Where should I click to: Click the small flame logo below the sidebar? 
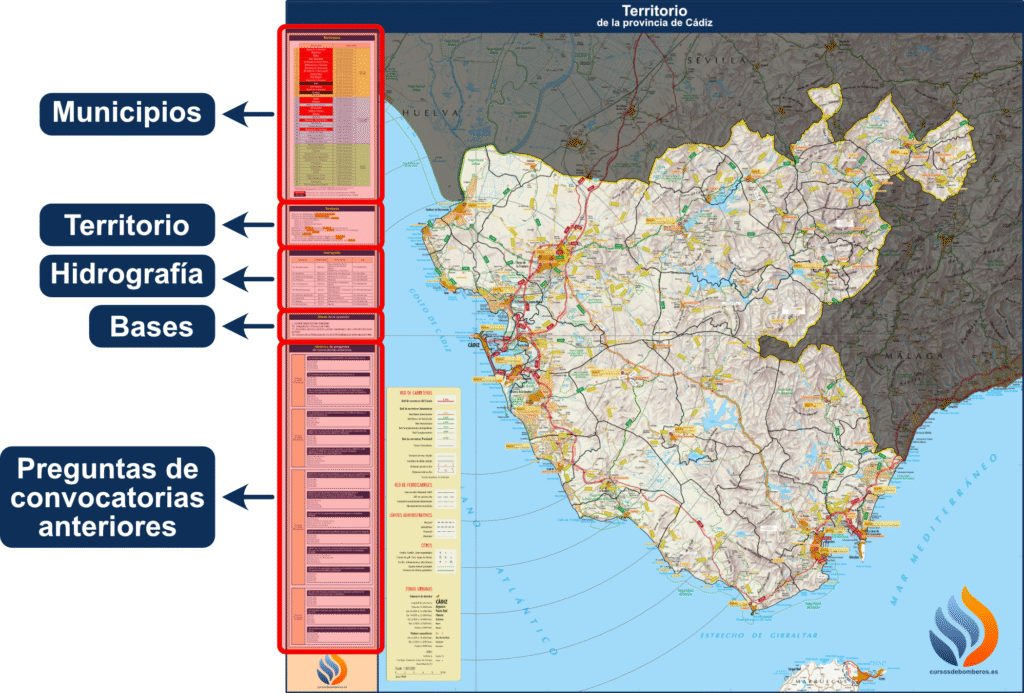(331, 671)
